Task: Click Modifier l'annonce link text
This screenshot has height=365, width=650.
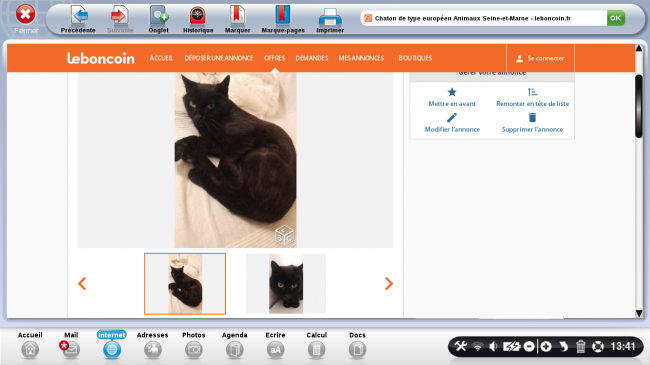Action: [x=452, y=129]
